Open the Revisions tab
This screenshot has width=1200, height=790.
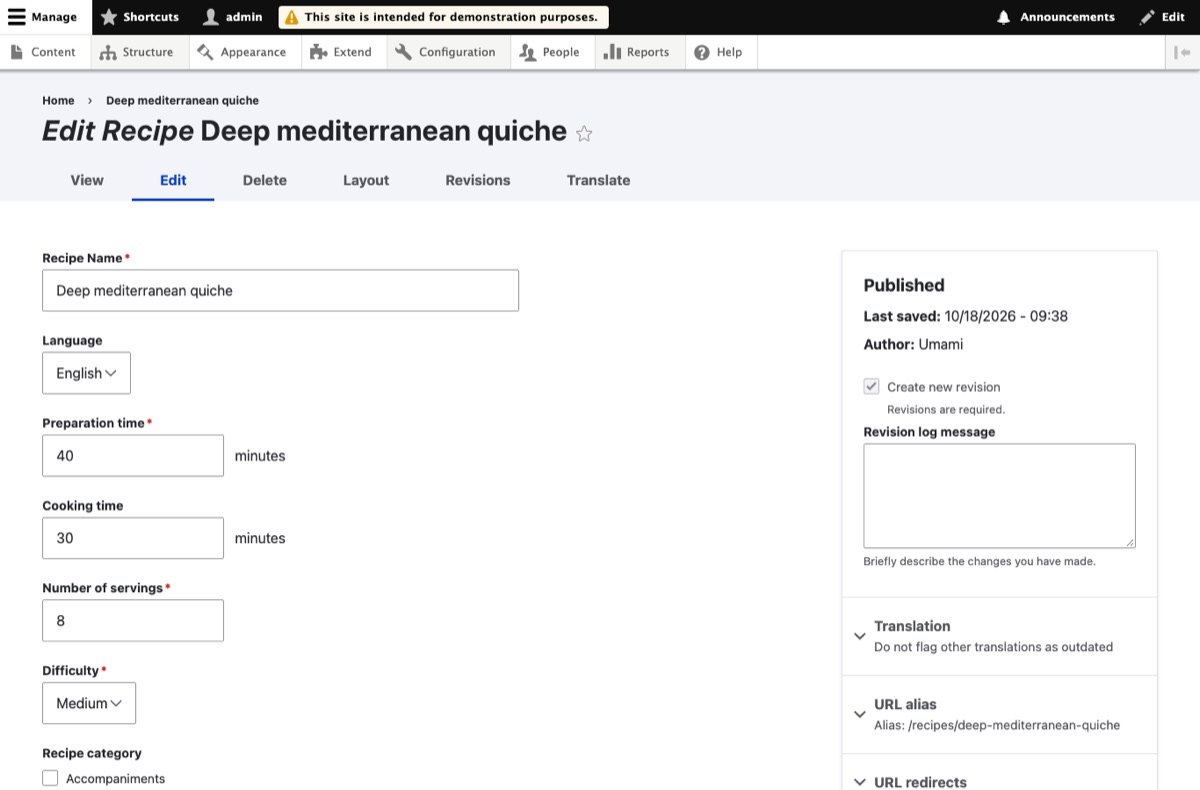coord(478,180)
